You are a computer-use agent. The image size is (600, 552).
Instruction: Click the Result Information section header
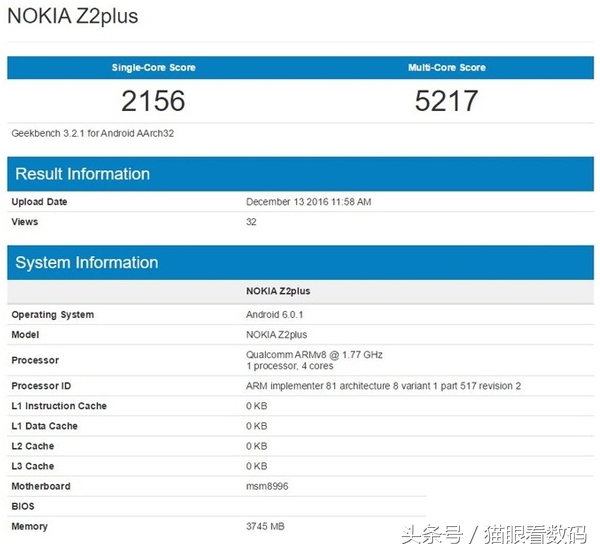coord(82,174)
